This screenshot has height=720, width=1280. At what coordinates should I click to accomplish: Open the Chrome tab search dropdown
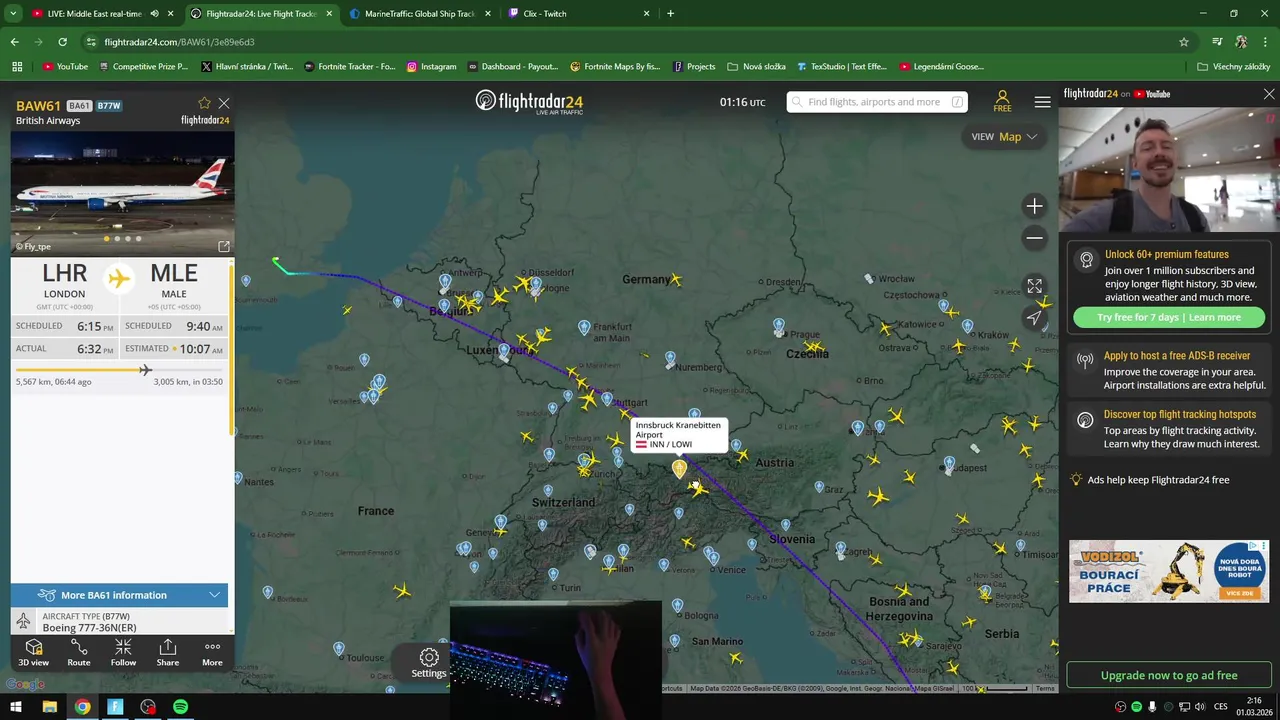tap(13, 14)
